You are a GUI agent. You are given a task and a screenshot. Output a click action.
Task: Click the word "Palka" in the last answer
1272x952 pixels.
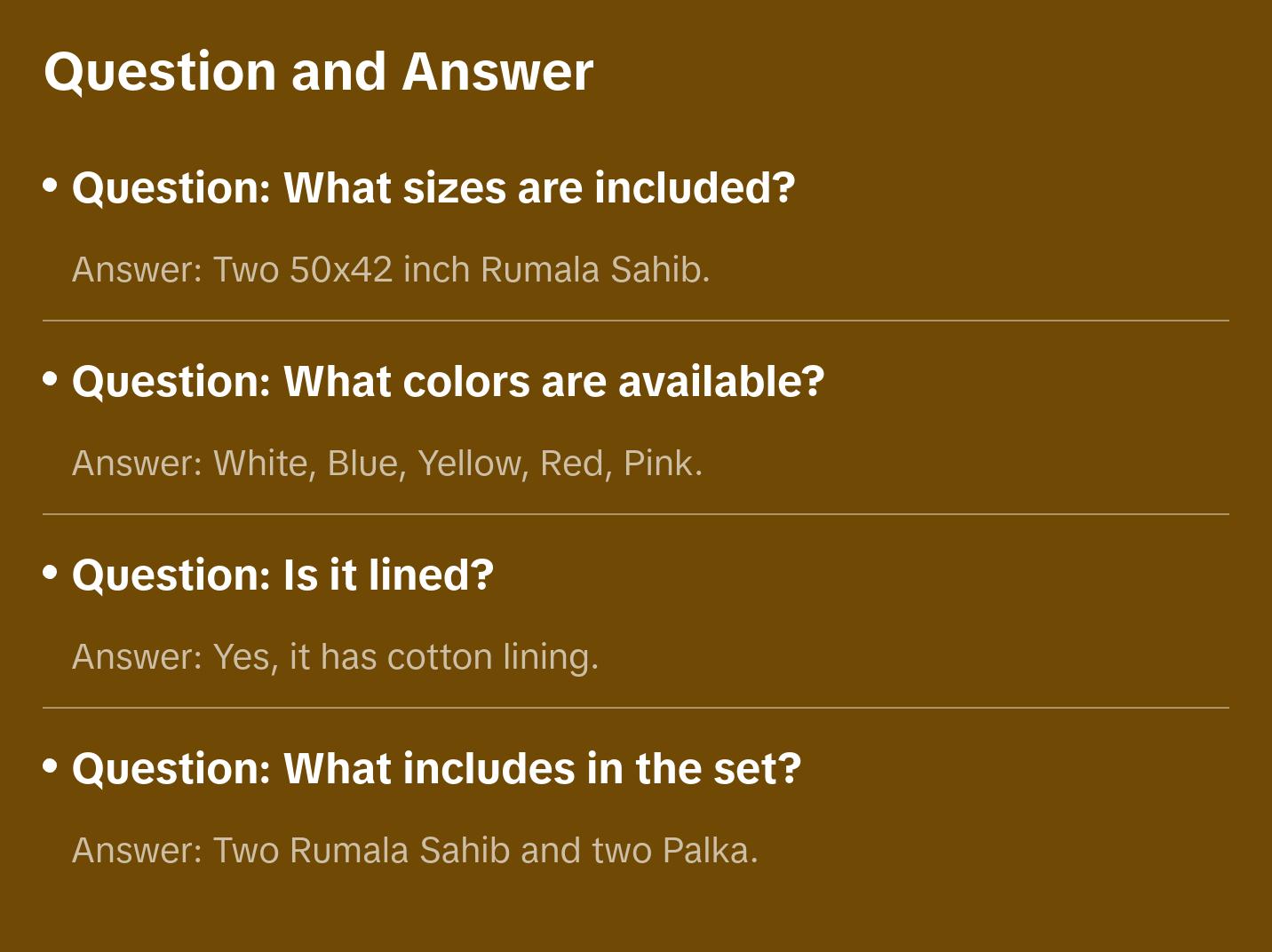point(706,851)
